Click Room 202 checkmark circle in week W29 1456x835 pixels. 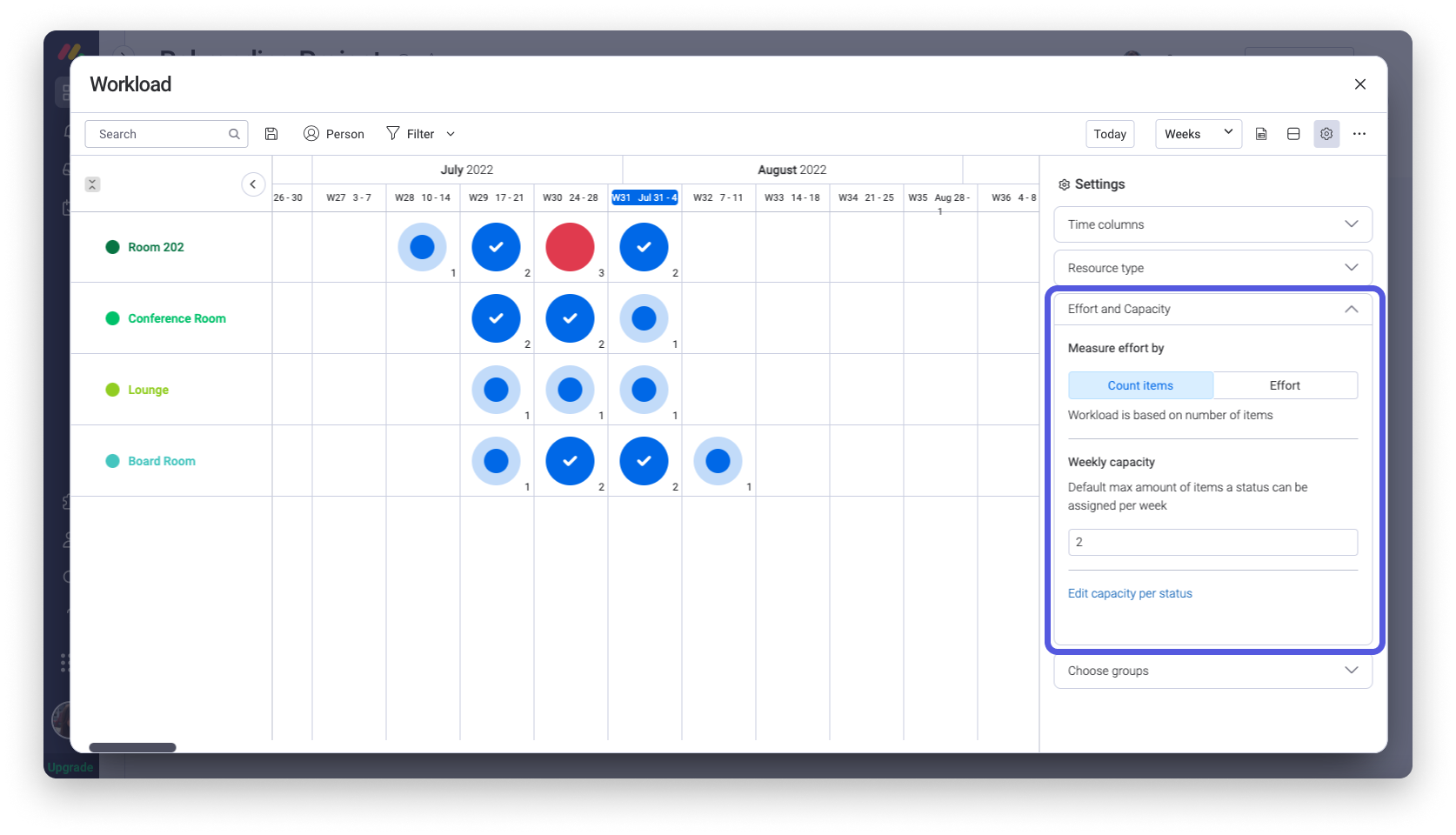(x=496, y=247)
